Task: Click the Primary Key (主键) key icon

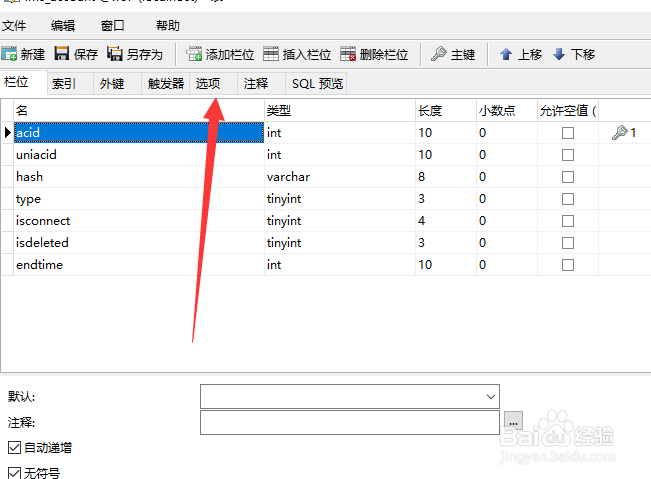Action: (x=439, y=54)
